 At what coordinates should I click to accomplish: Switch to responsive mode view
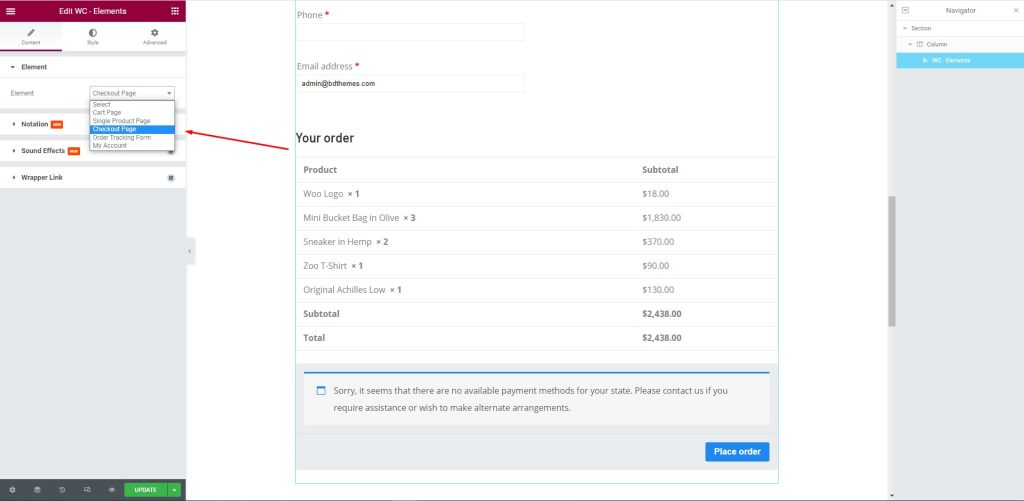coord(87,490)
